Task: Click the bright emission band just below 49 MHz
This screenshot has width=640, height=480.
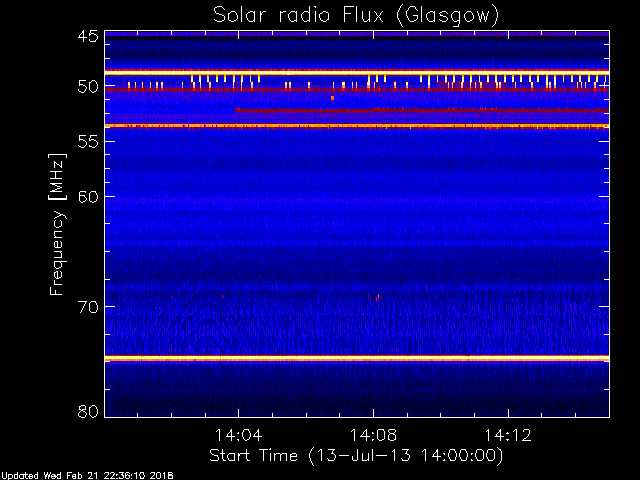Action: 357,72
